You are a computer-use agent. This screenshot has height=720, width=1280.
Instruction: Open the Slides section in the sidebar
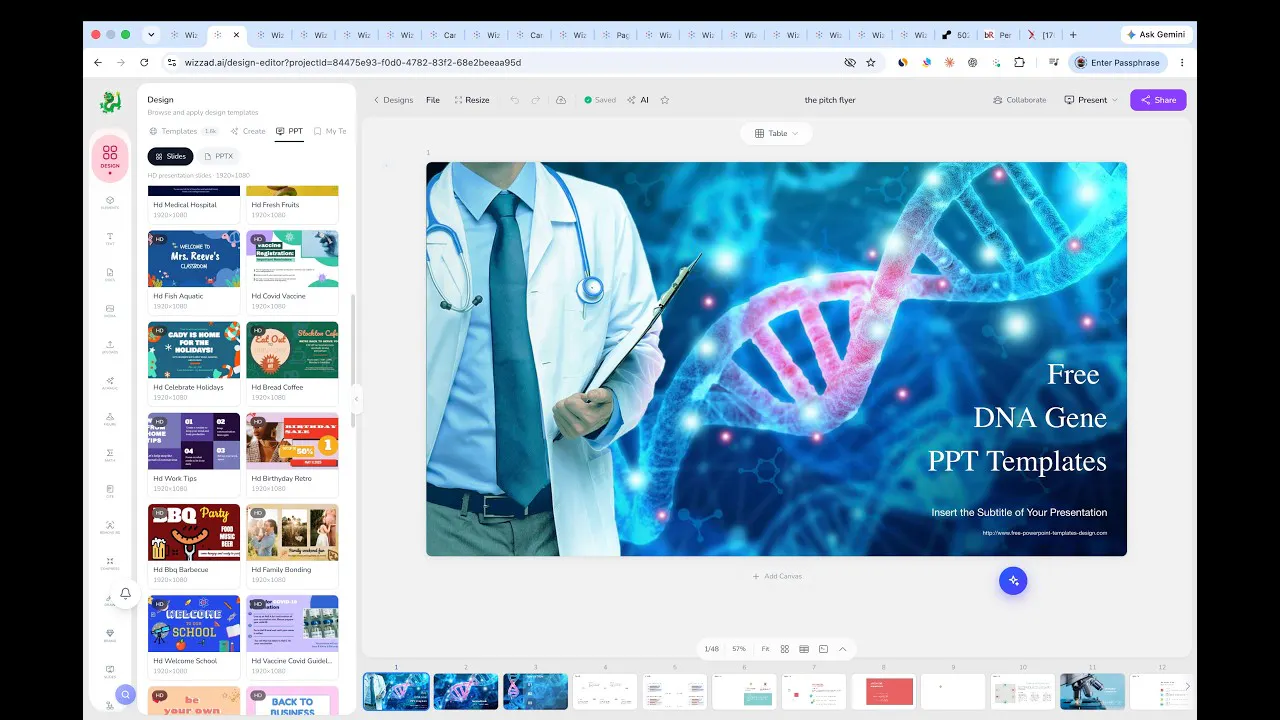(110, 671)
